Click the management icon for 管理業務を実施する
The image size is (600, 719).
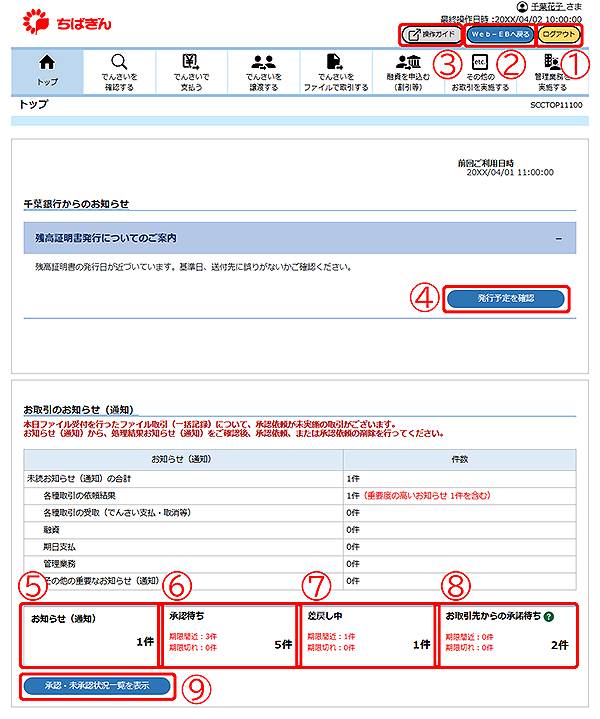click(553, 62)
